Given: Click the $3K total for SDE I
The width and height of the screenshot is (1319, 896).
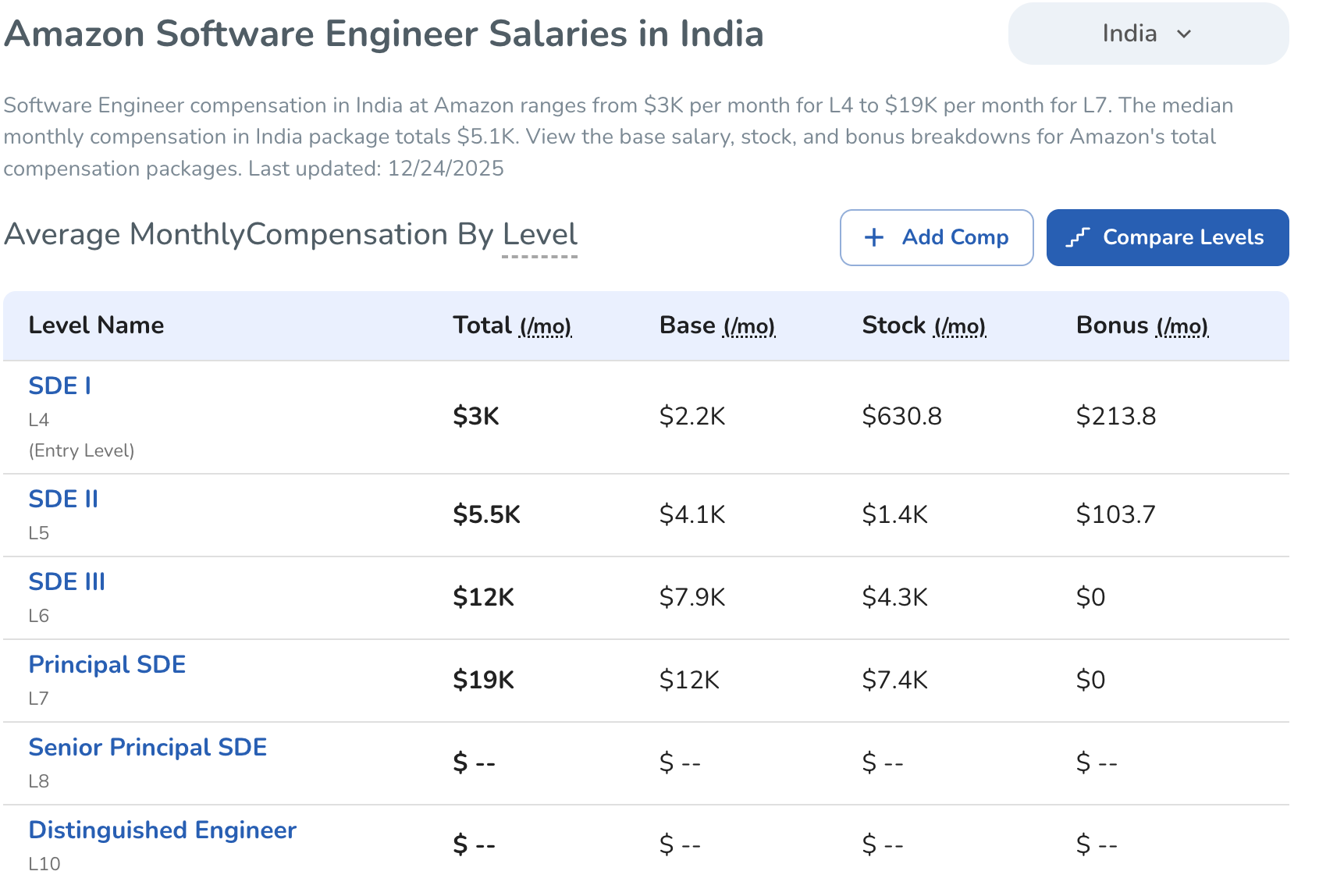Looking at the screenshot, I should coord(475,416).
